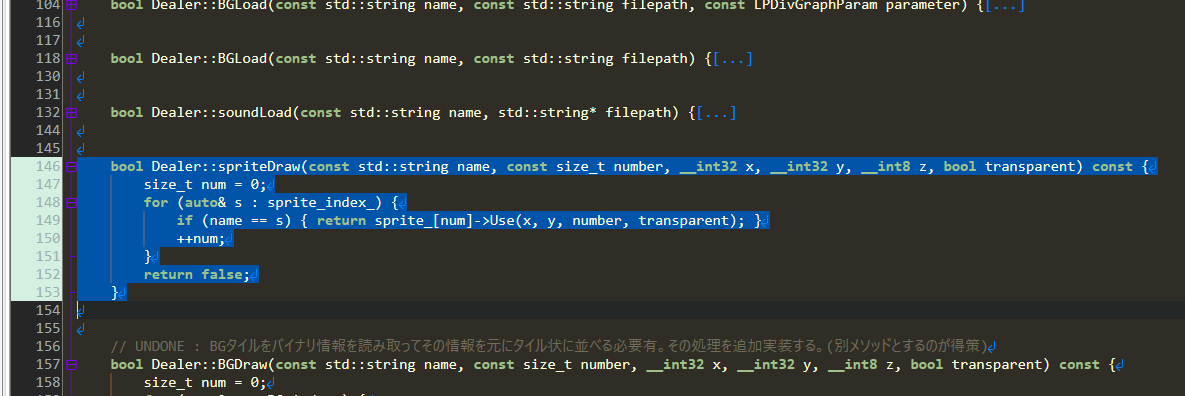This screenshot has height=396, width=1185.
Task: Click 'size_t num = 0;' on line 158
Action: [205, 382]
